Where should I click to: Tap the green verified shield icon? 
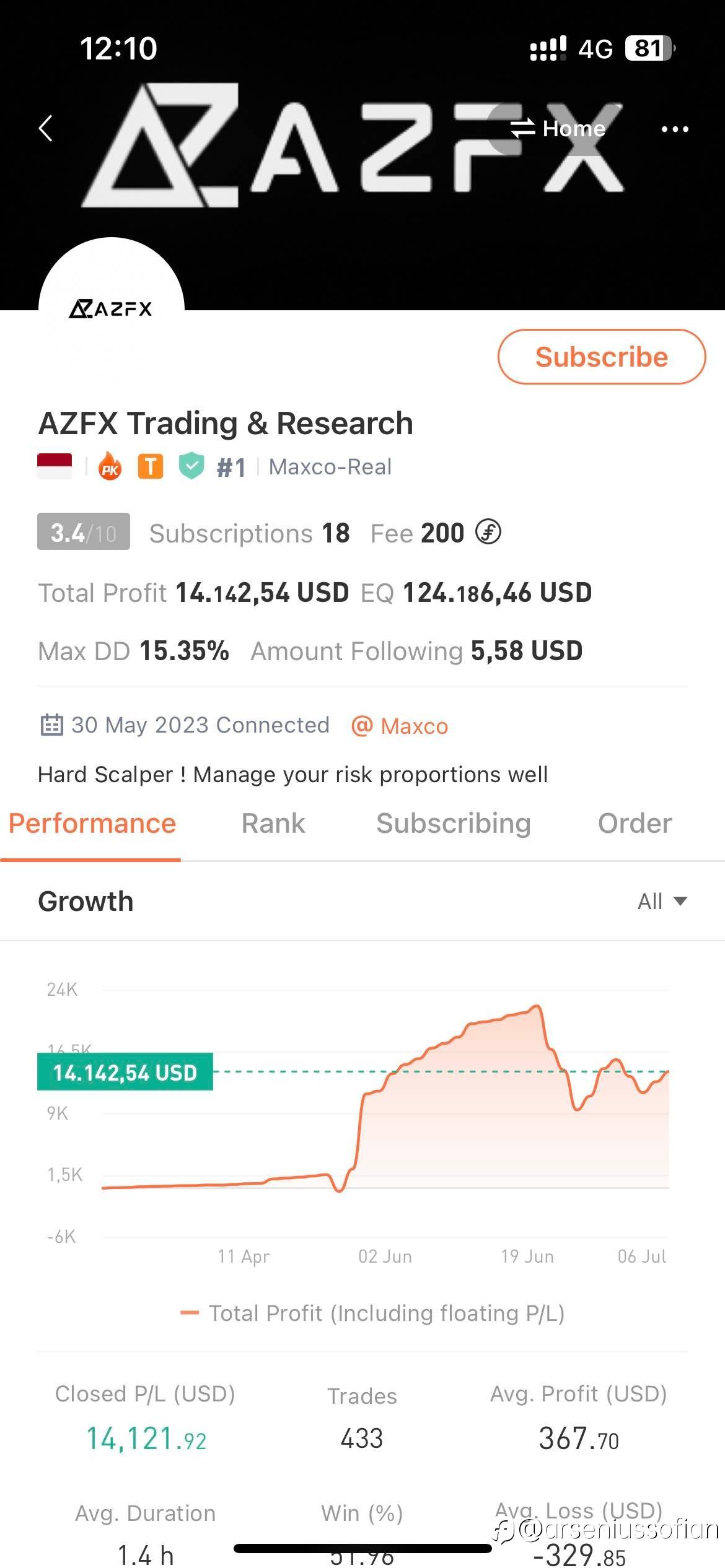[x=191, y=466]
